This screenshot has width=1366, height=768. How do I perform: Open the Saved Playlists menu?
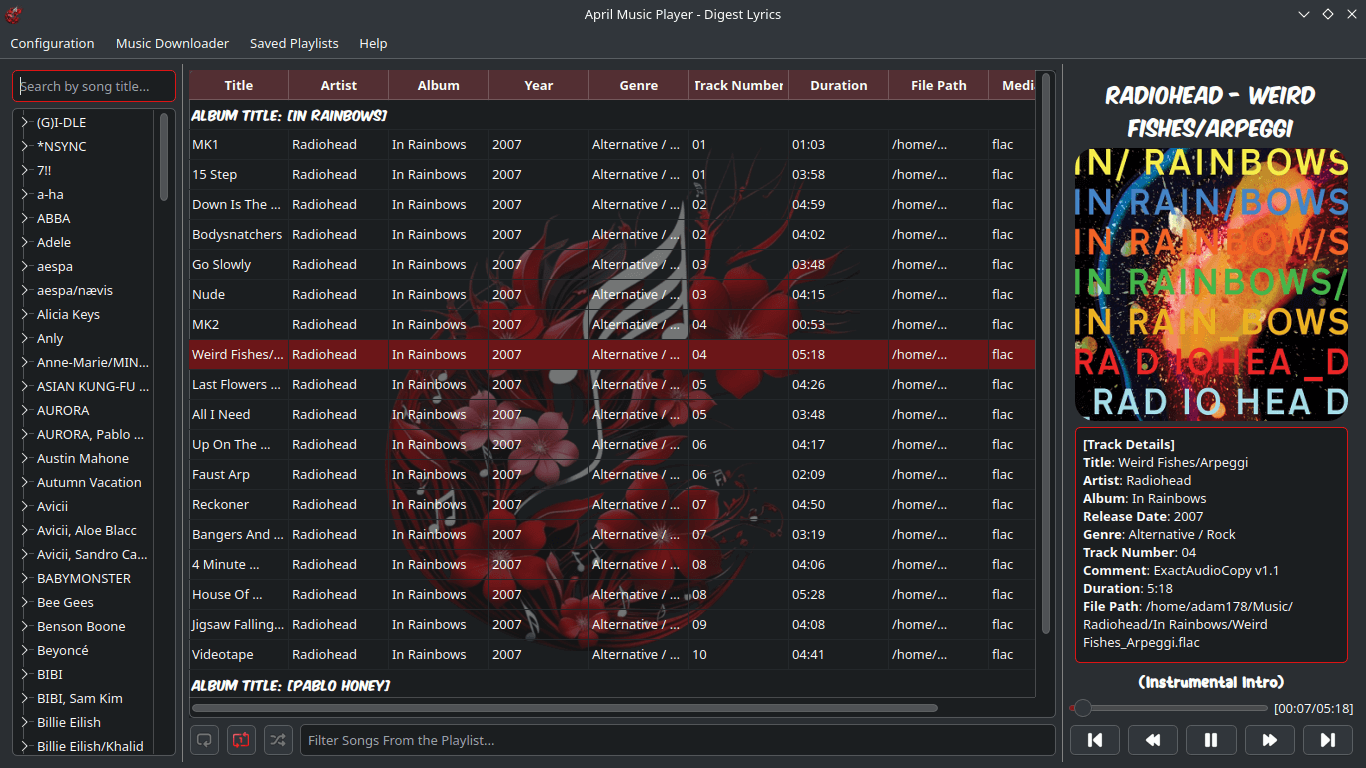point(294,43)
